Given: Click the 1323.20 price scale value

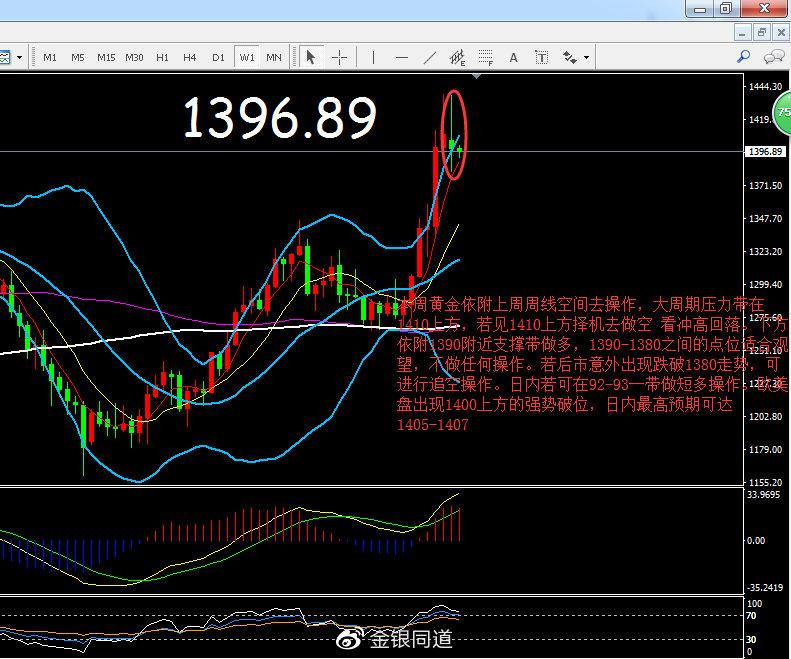Looking at the screenshot, I should point(765,251).
